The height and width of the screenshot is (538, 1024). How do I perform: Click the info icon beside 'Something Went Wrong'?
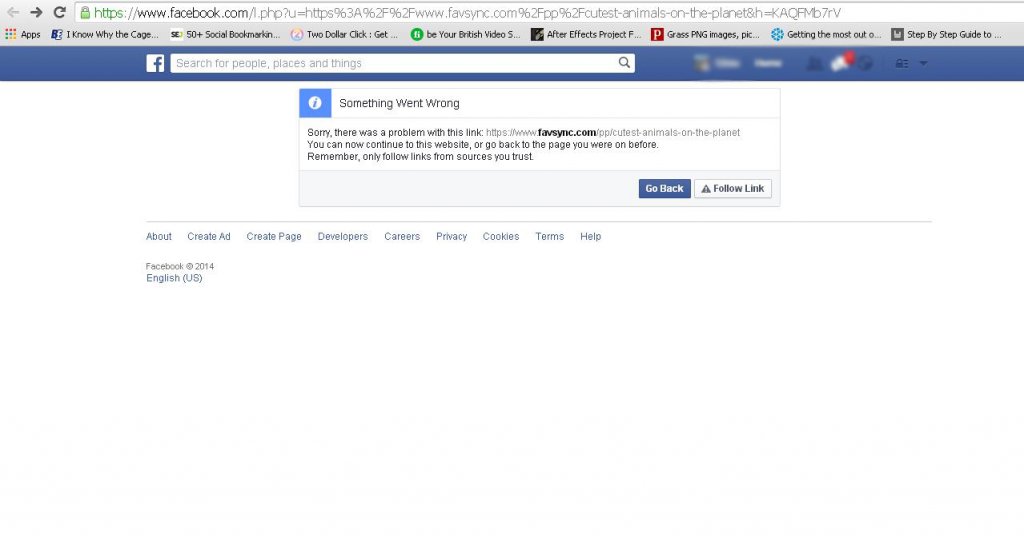tap(315, 103)
